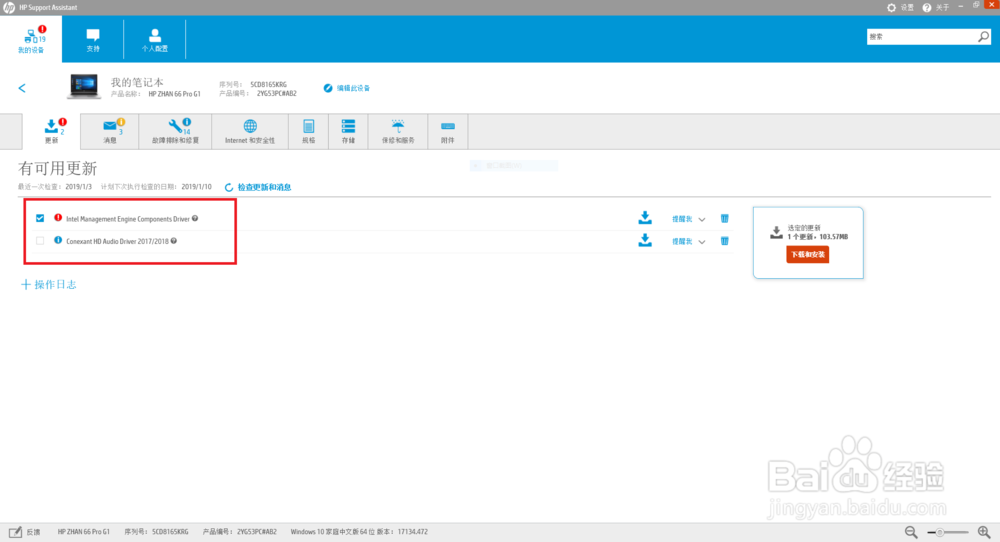Open the 我的设备 section in top bar

click(x=31, y=39)
